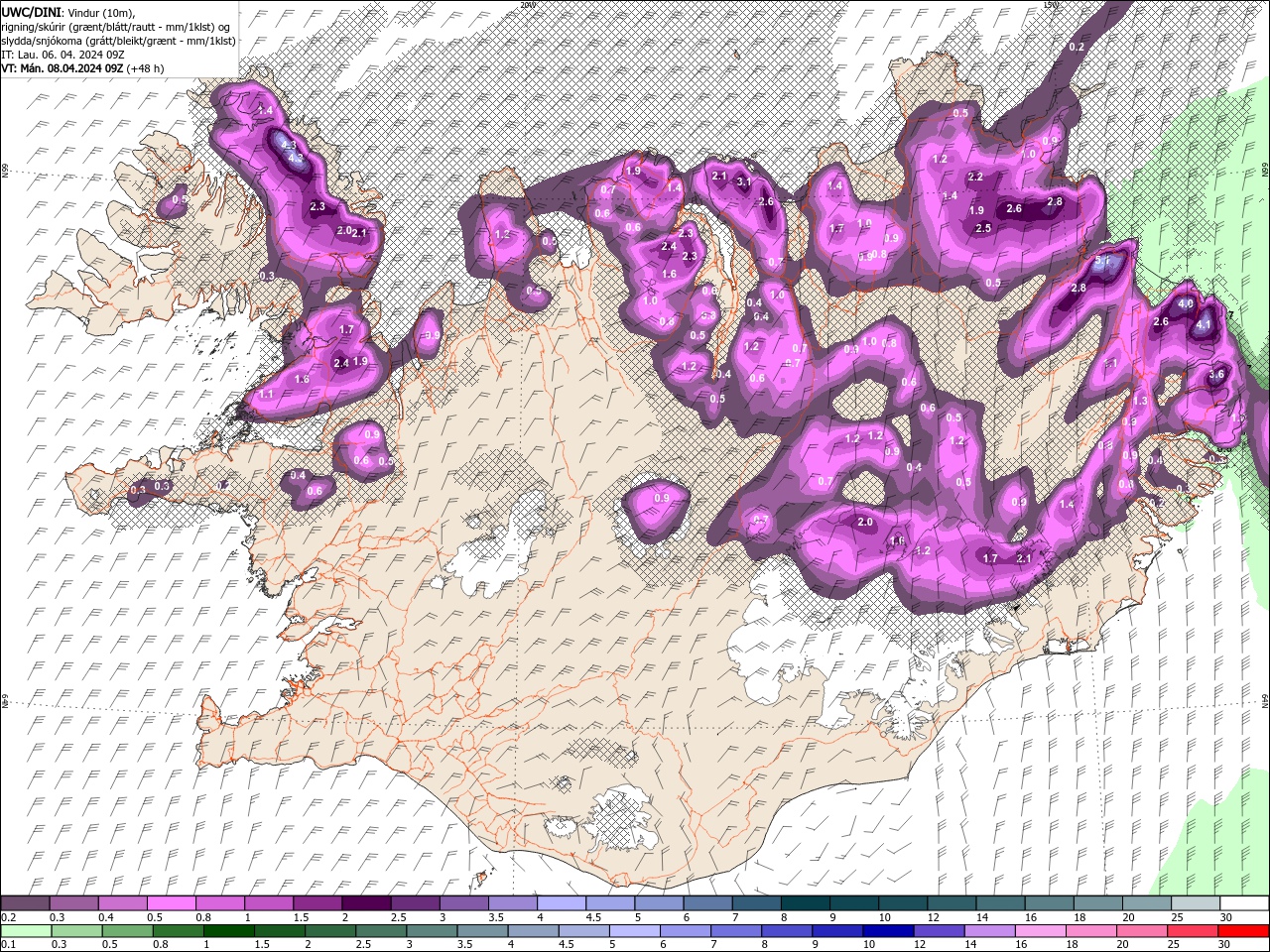Click the UWC/DINI title text

(x=31, y=11)
